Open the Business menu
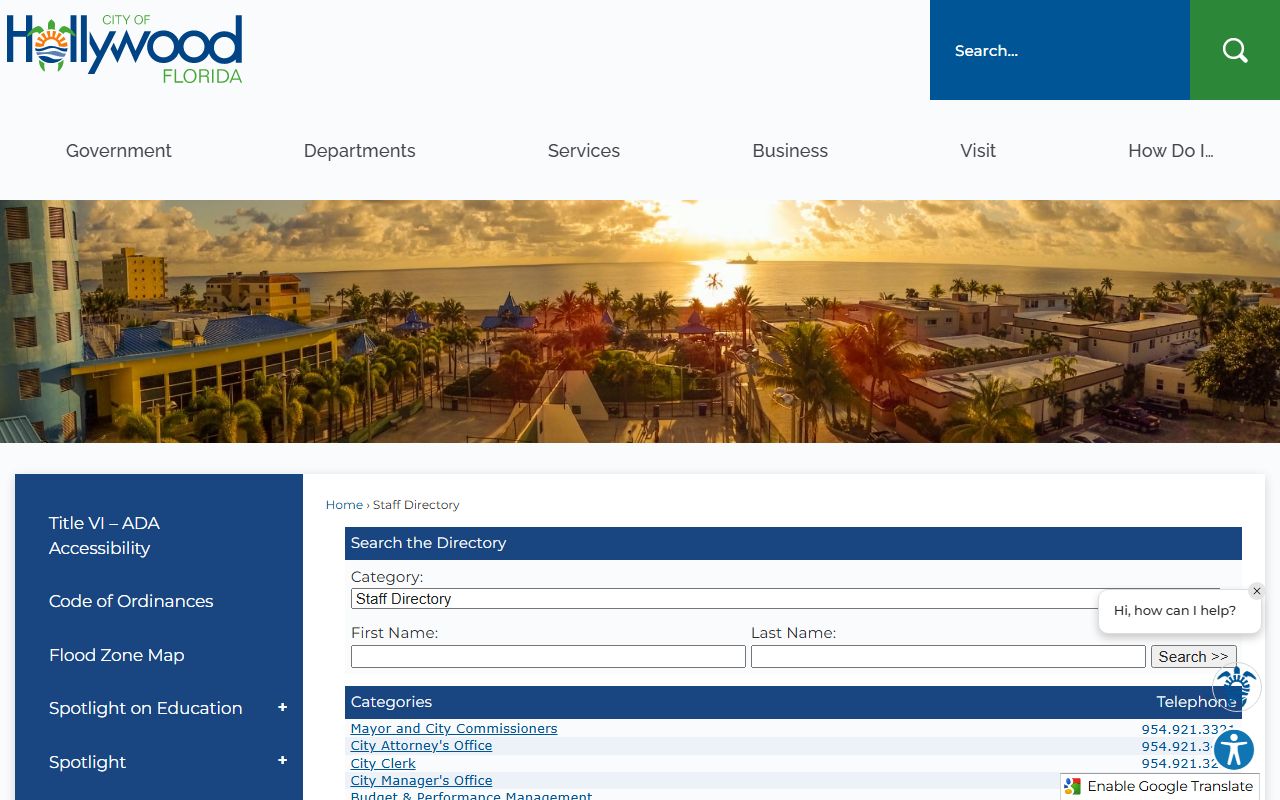Screen dimensions: 1280x800 pyautogui.click(x=790, y=151)
